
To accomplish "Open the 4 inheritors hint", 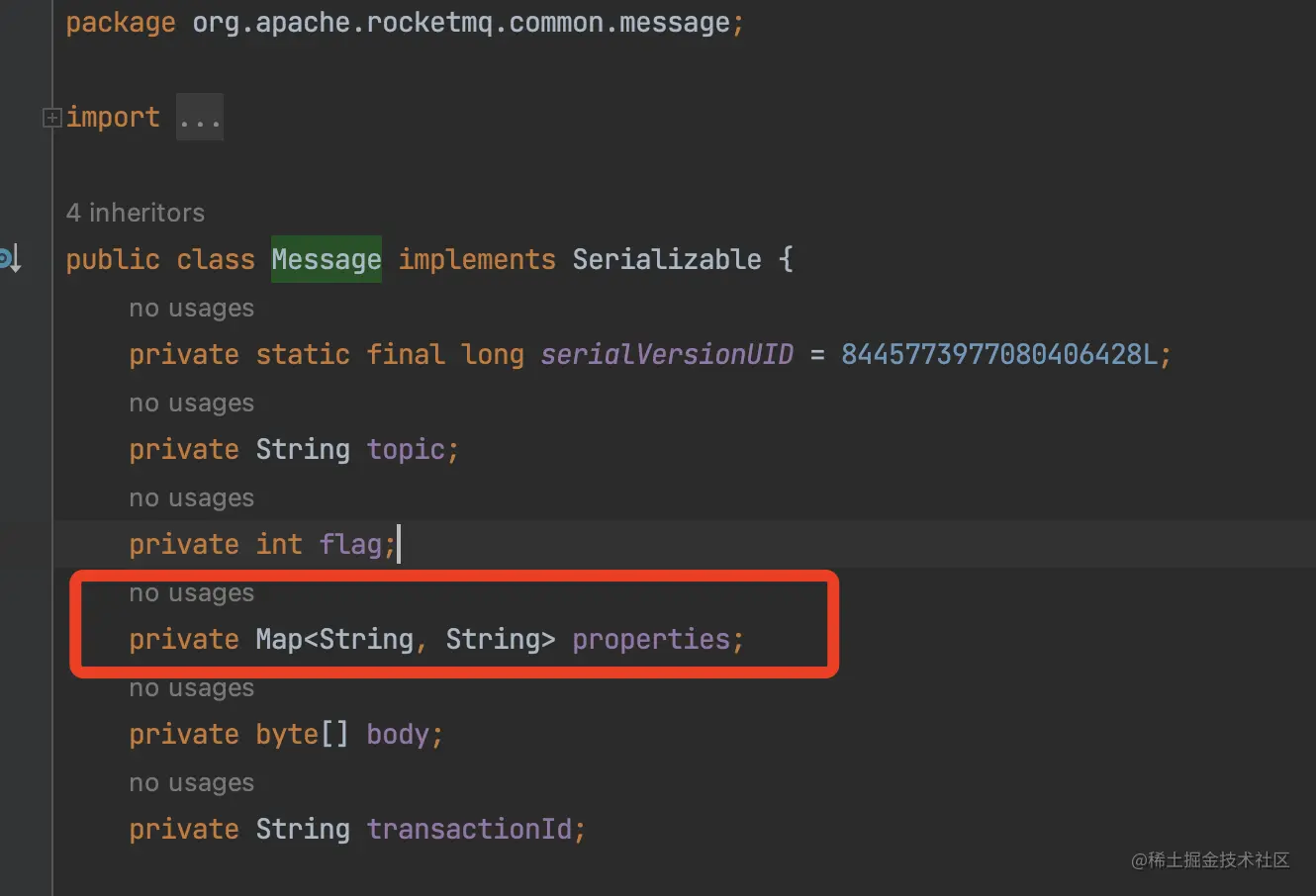I will (135, 213).
